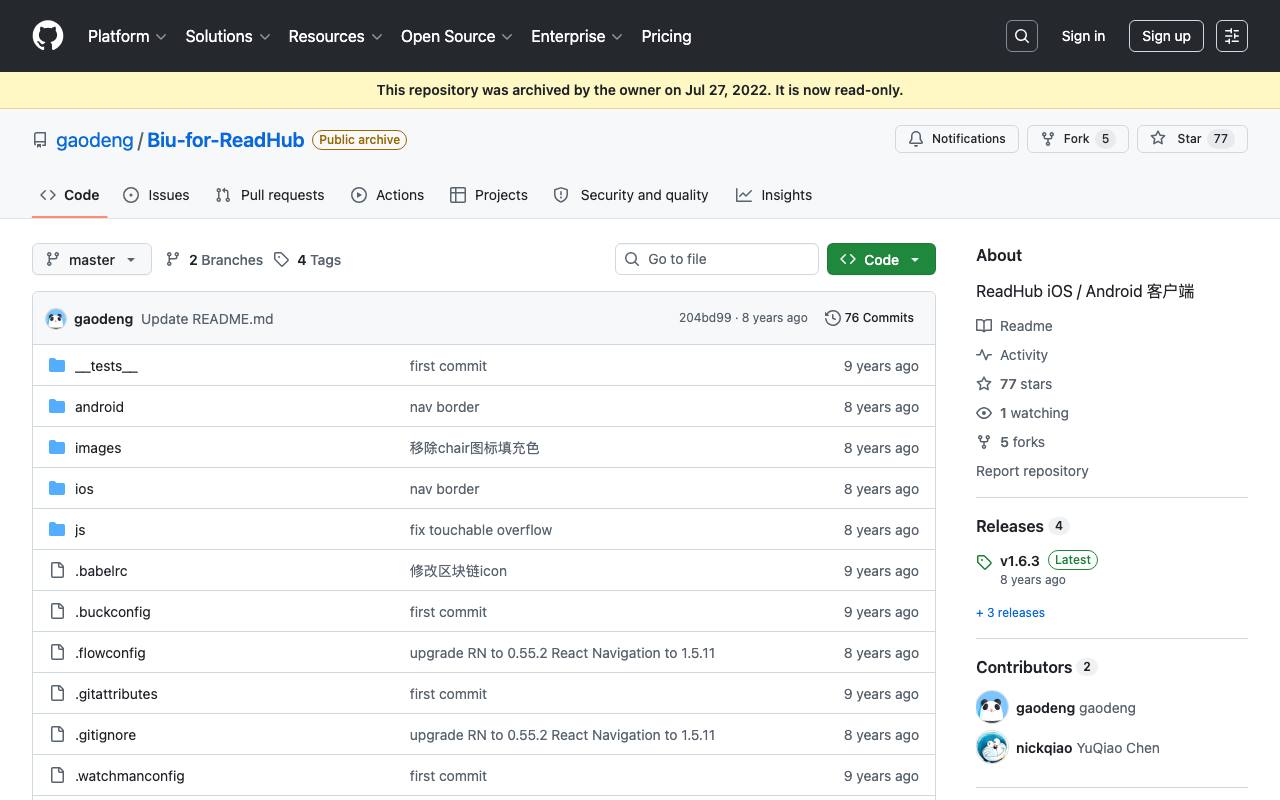Open gaodeng's contributor avatar in sidebar
The width and height of the screenshot is (1280, 800).
(x=992, y=708)
